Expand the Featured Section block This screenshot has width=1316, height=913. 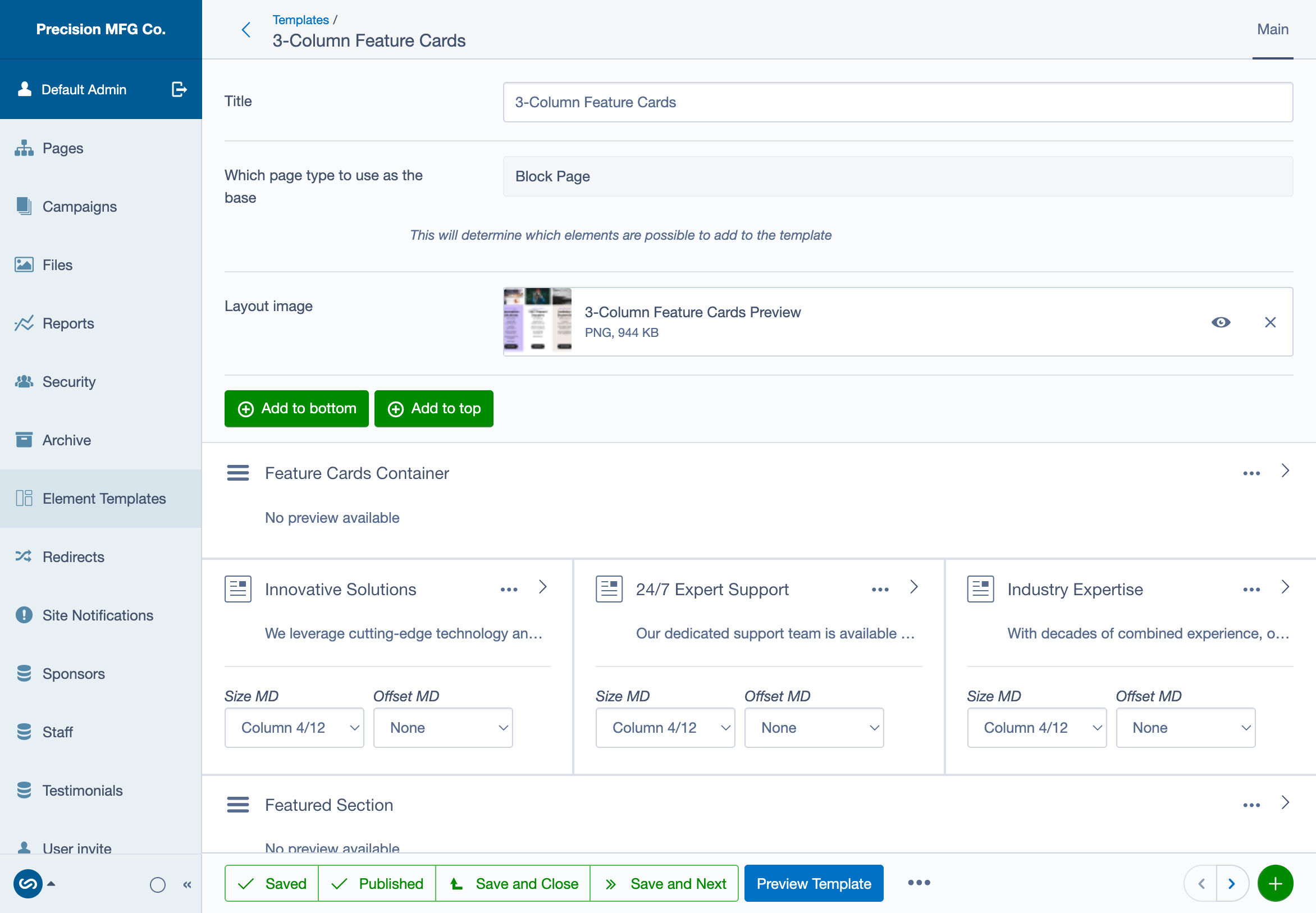(x=1285, y=802)
